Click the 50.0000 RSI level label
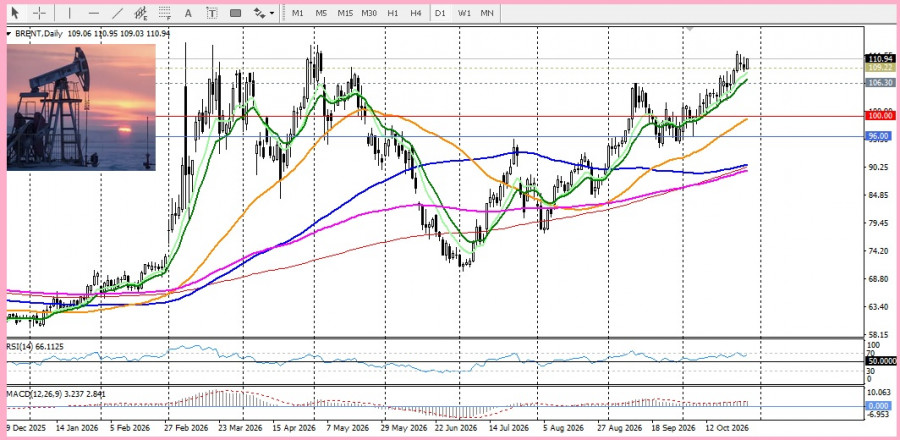 click(880, 361)
